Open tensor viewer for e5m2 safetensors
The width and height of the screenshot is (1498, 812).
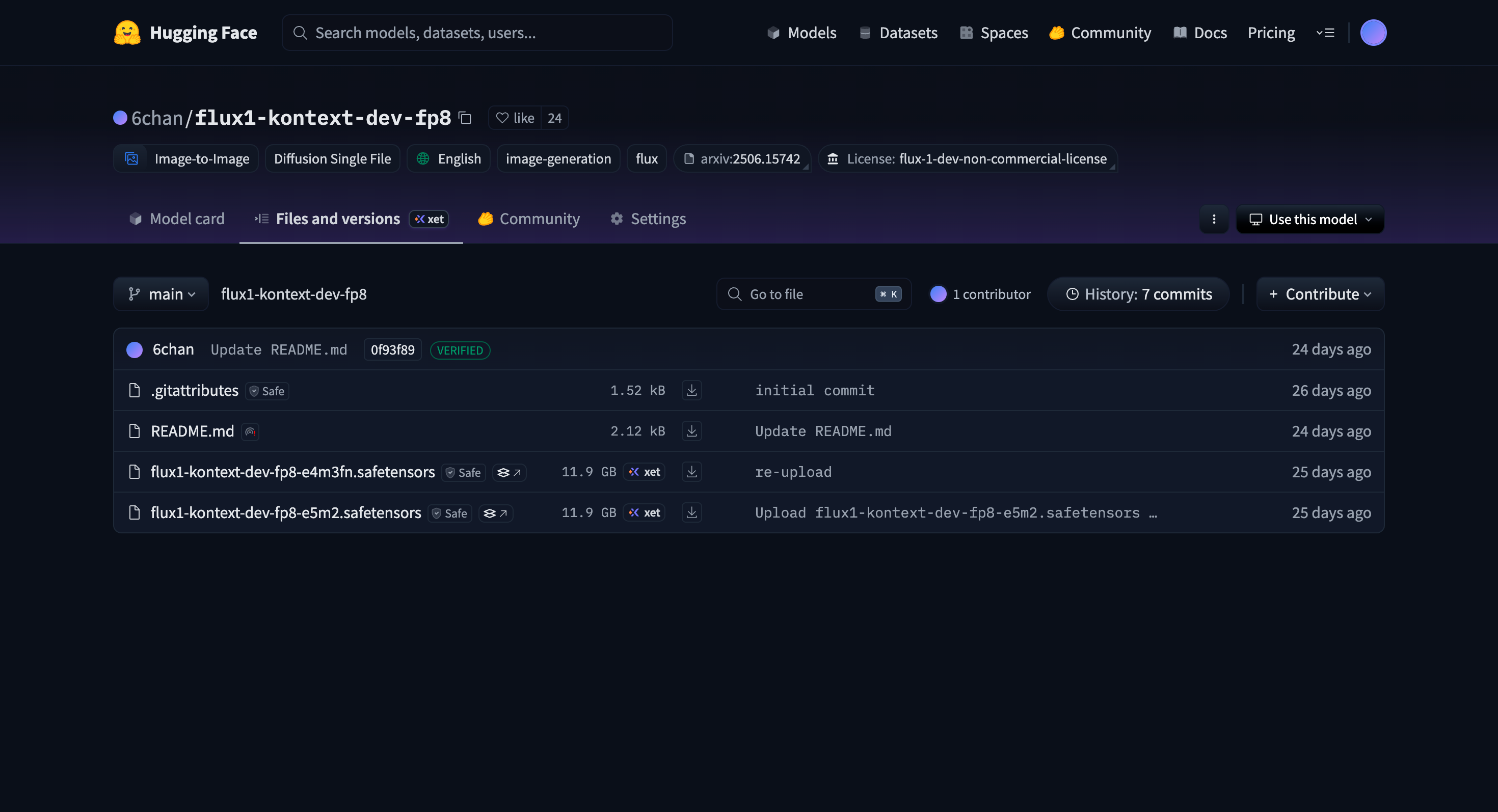tap(495, 512)
